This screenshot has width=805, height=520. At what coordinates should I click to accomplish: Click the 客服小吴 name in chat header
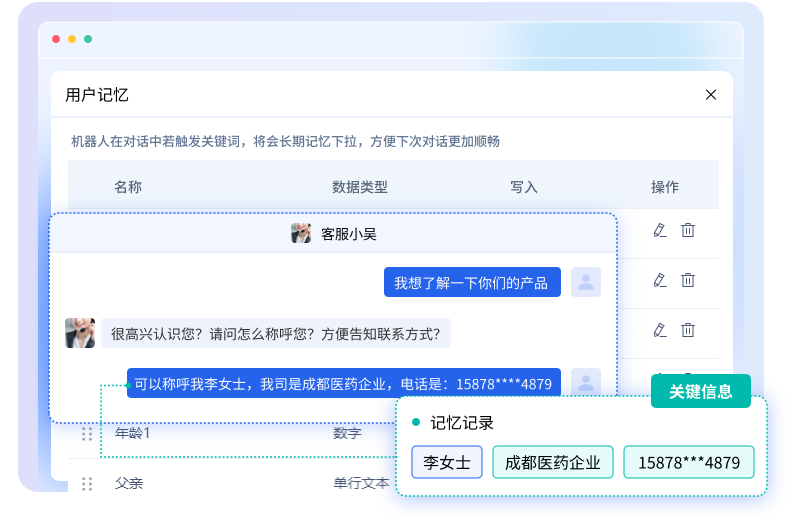349,234
